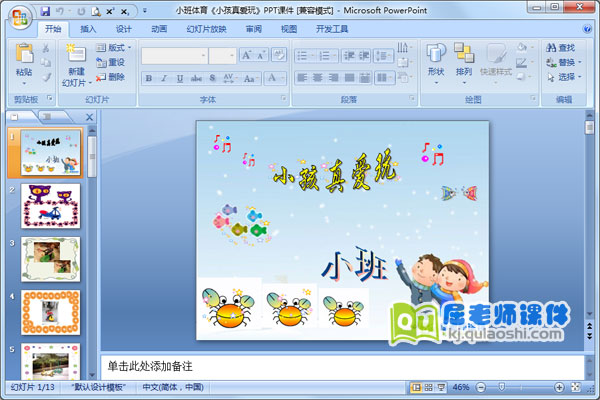Switch to the 开始 (Home) tab
Viewport: 600px width, 400px height.
coord(53,29)
